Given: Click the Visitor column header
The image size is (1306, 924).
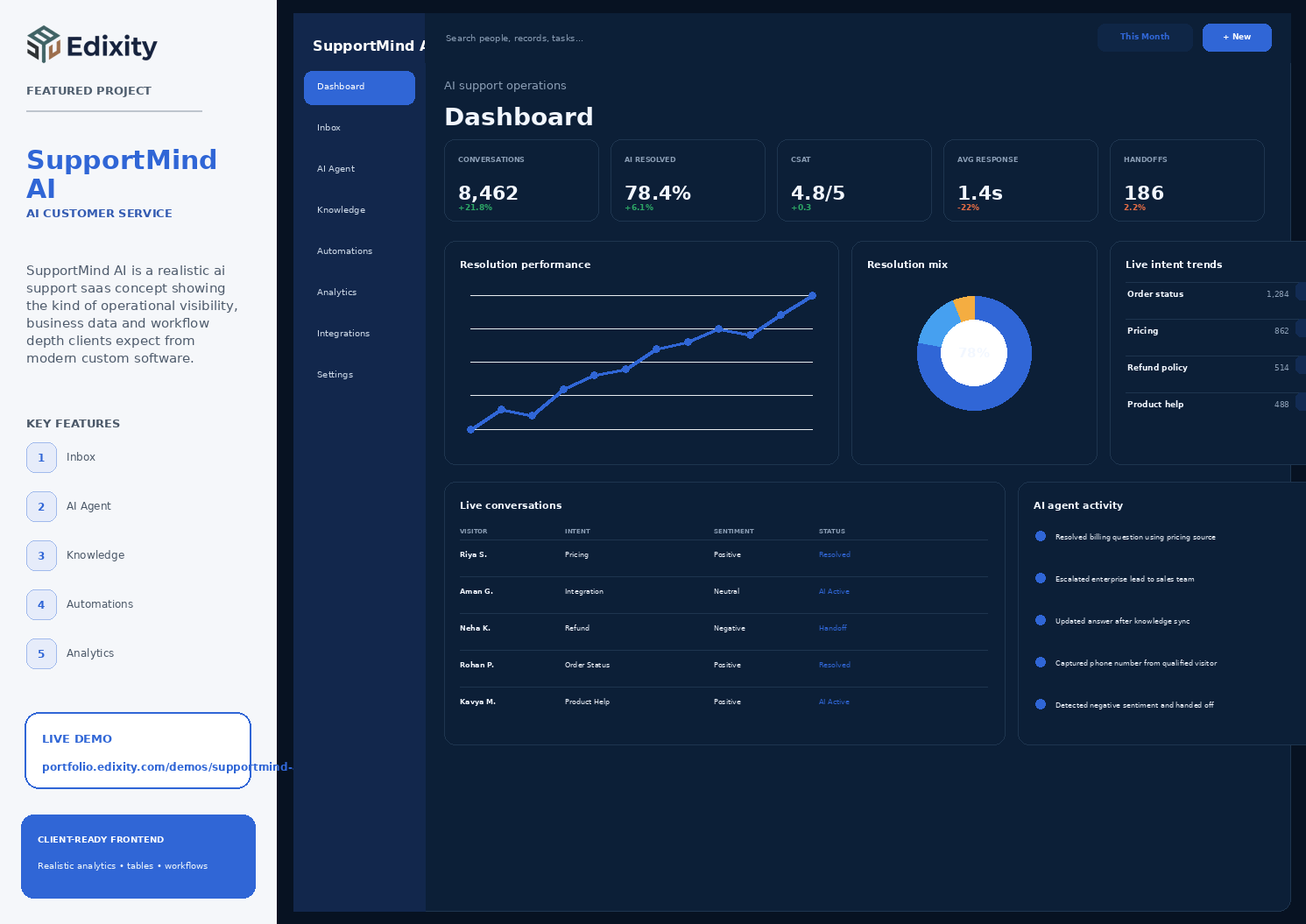Looking at the screenshot, I should coord(473,532).
